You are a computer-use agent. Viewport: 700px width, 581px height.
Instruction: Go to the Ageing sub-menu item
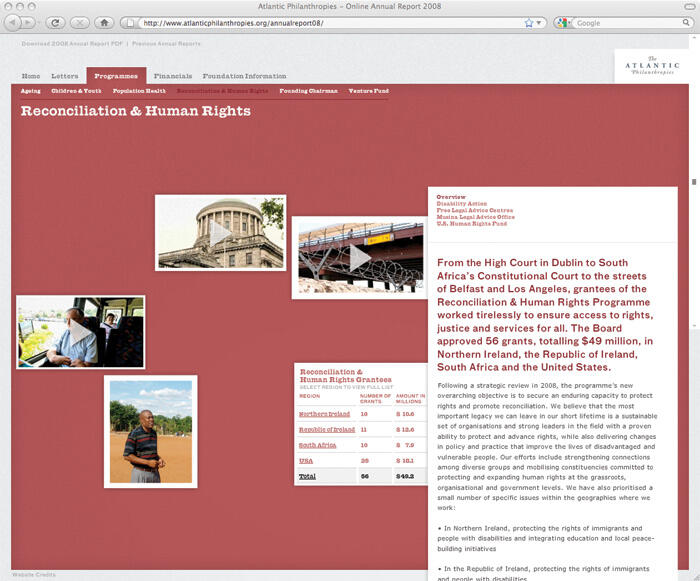tap(30, 91)
